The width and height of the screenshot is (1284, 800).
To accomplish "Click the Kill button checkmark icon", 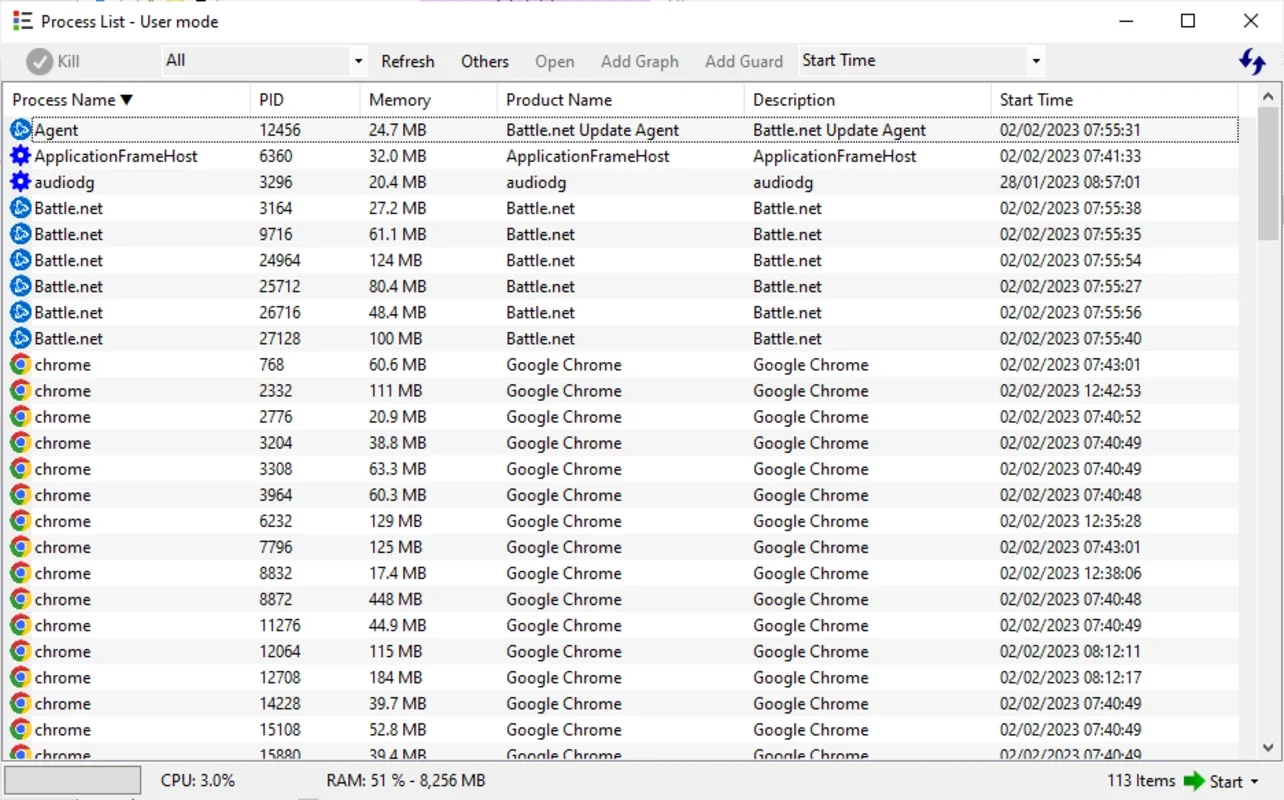I will tap(39, 62).
